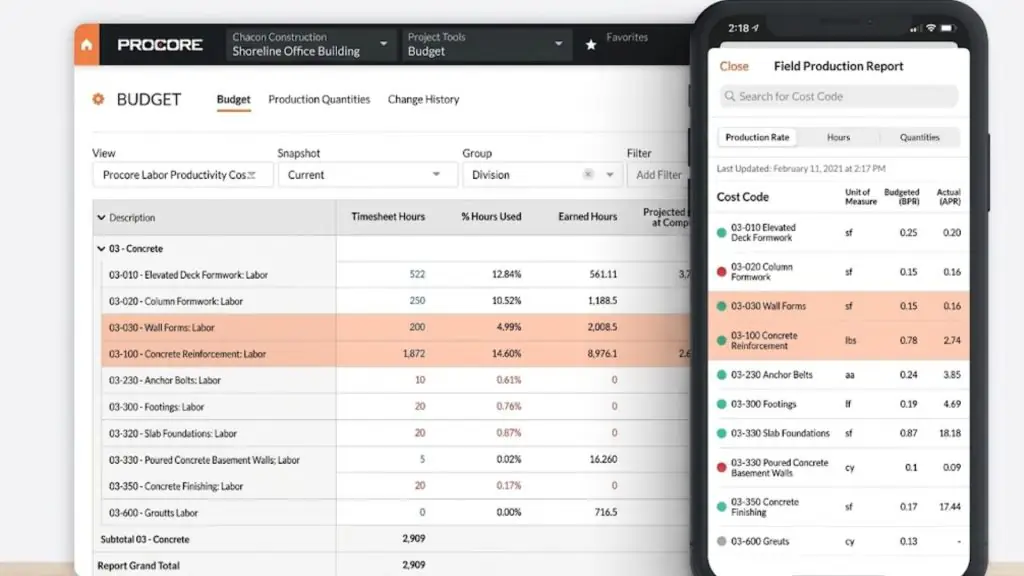Screen dimensions: 1024x576
Task: Click Favorites in the top bar
Action: [627, 37]
